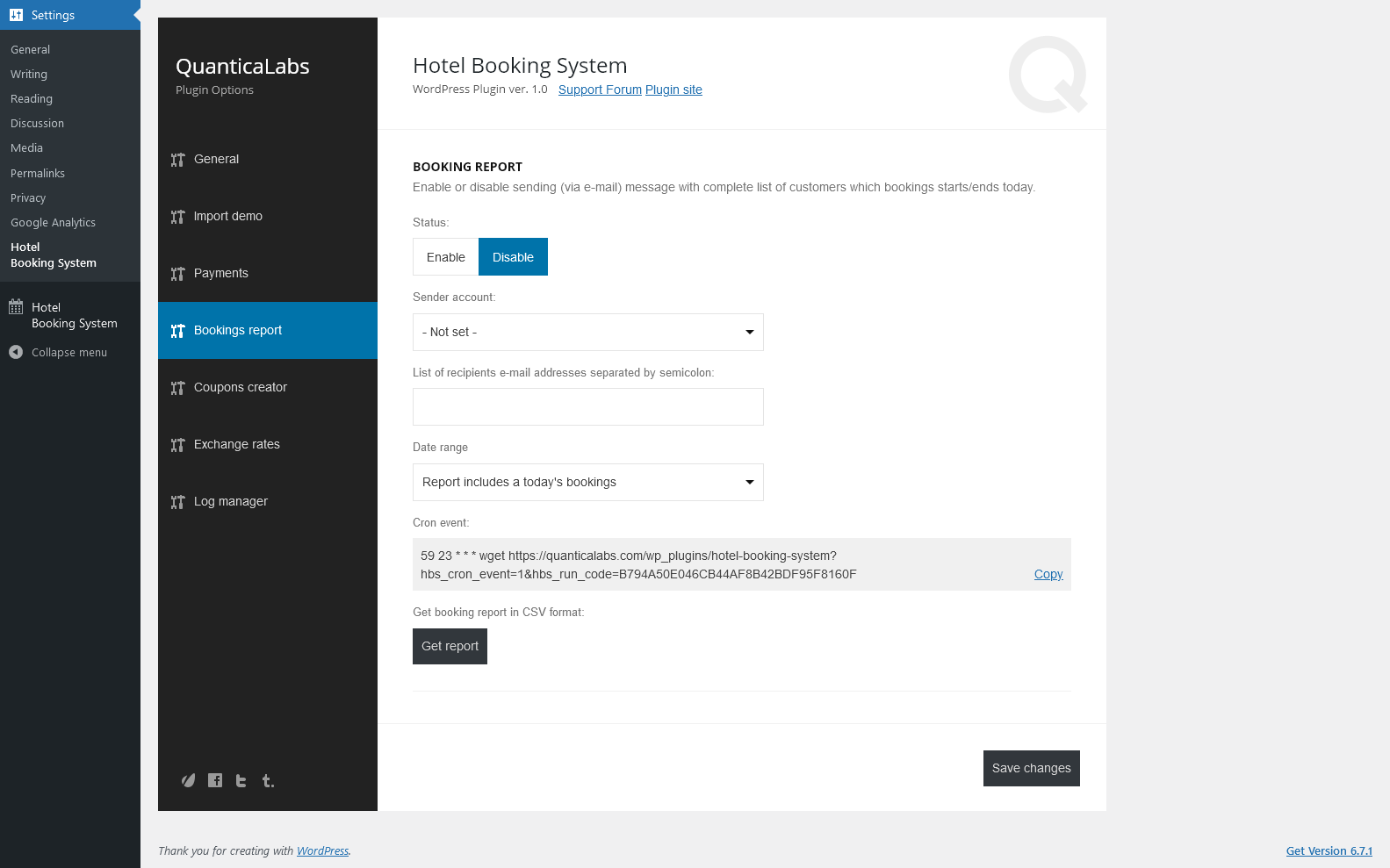Screen dimensions: 1390x868
Task: Click the Collapse menu arrow icon
Action: pos(16,352)
